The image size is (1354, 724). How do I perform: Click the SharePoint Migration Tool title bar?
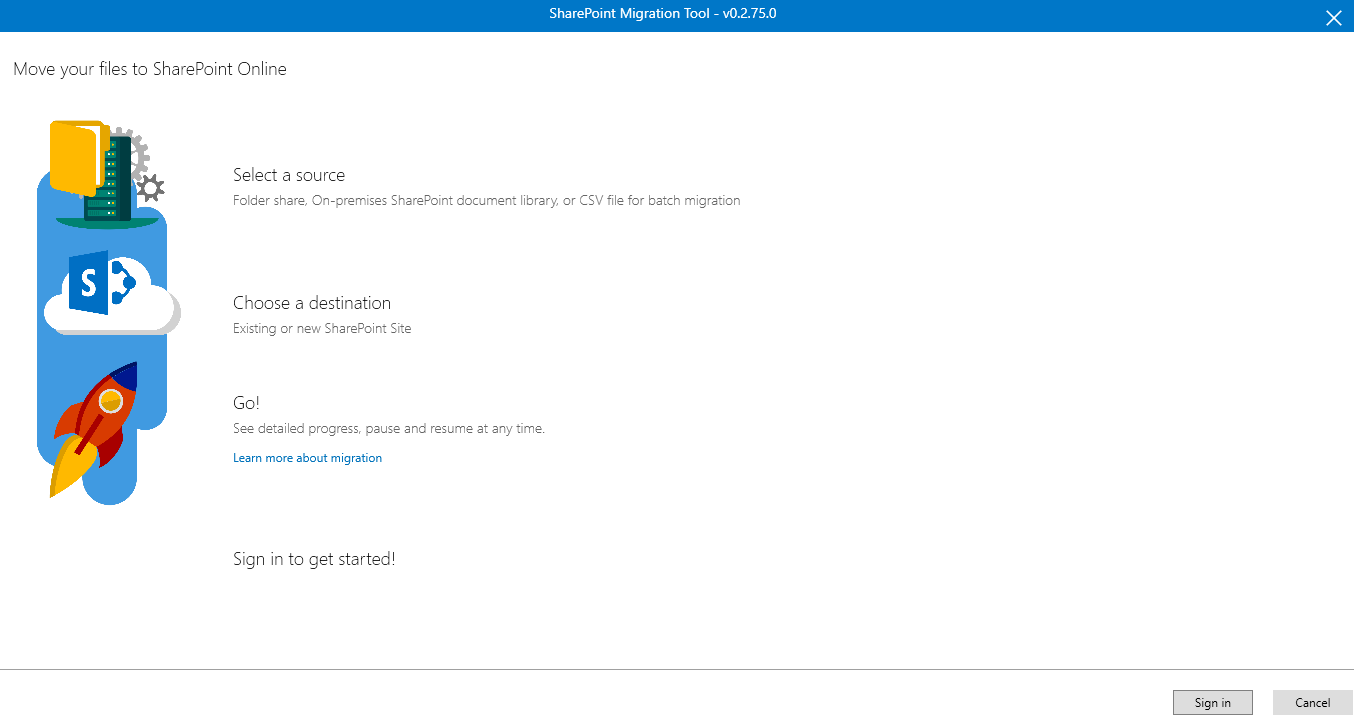[x=662, y=14]
